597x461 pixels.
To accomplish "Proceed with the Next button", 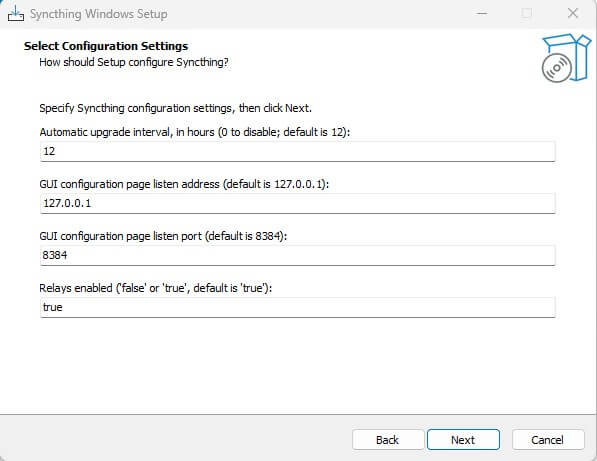I will (463, 440).
